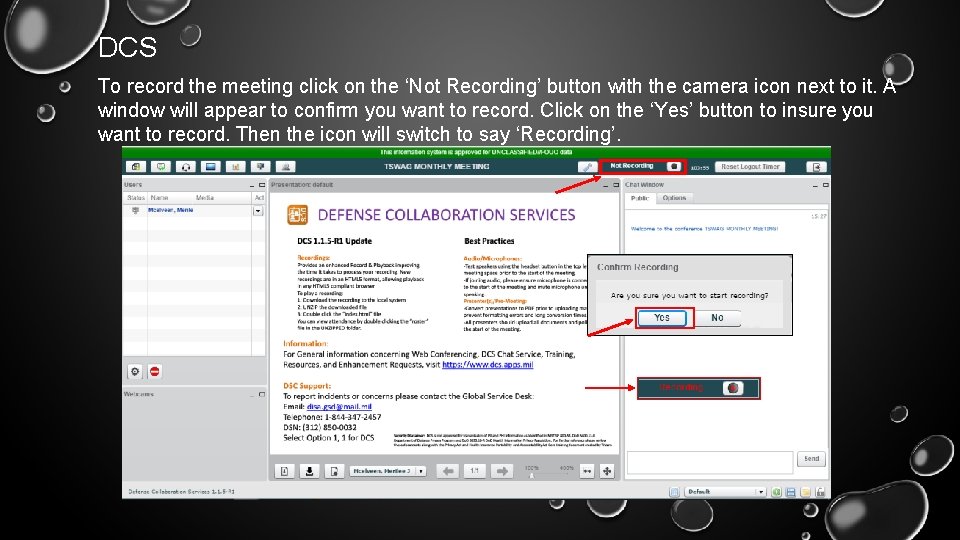Click the Name column header in the Users panel

coord(159,198)
